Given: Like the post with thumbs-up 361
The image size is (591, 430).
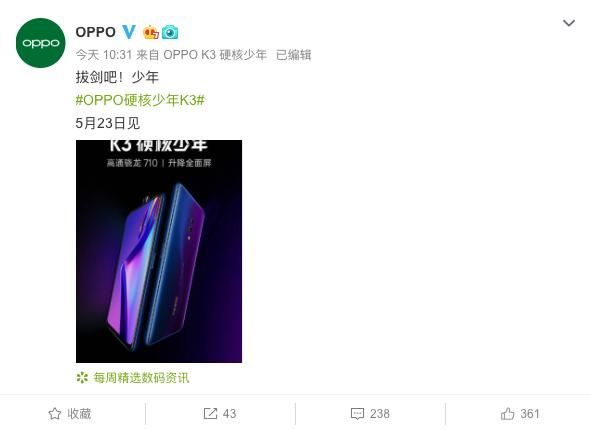Looking at the screenshot, I should point(520,414).
